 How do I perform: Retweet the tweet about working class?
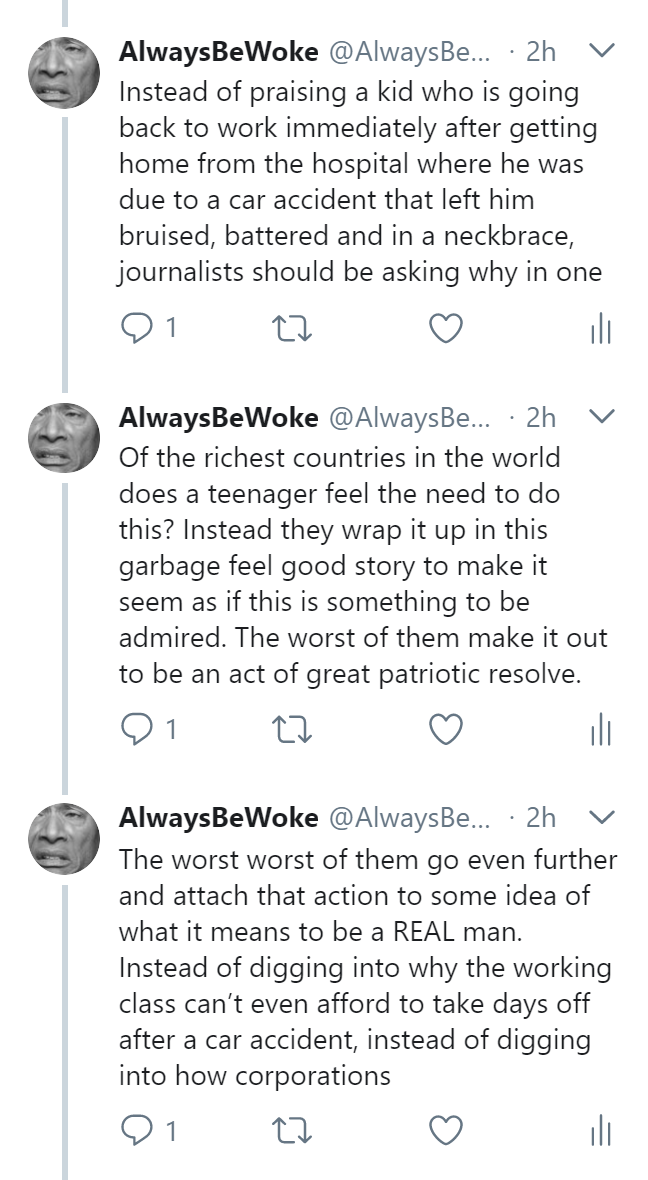point(290,1130)
